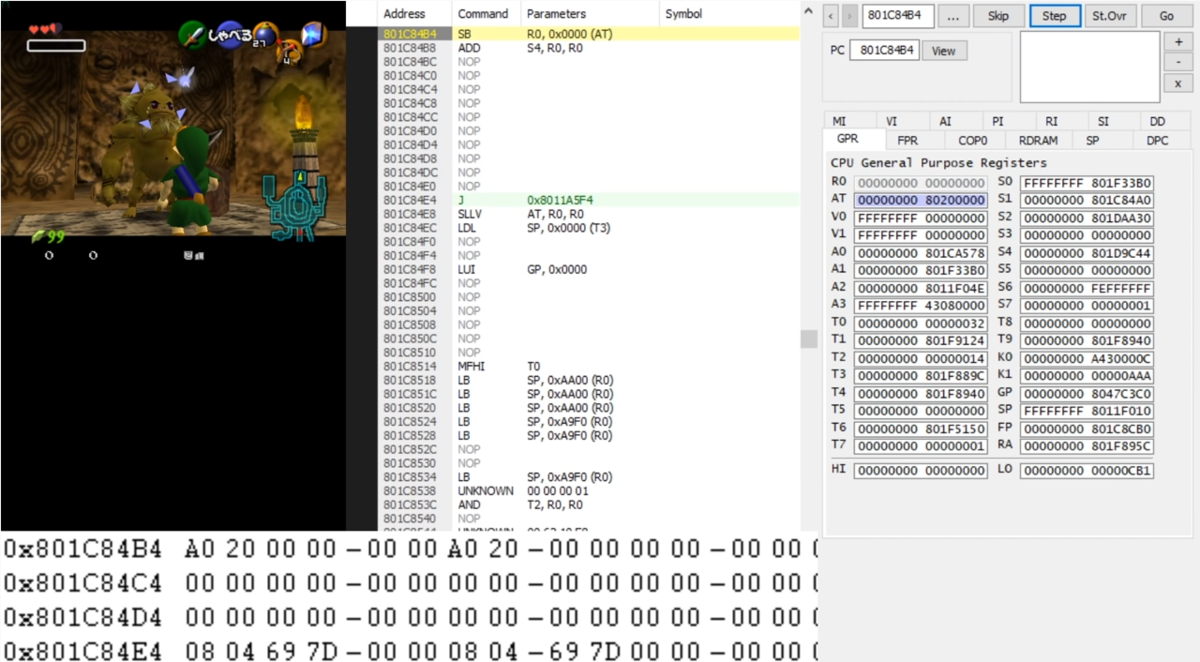Click the Skip button
Image resolution: width=1200 pixels, height=662 pixels.
[998, 16]
